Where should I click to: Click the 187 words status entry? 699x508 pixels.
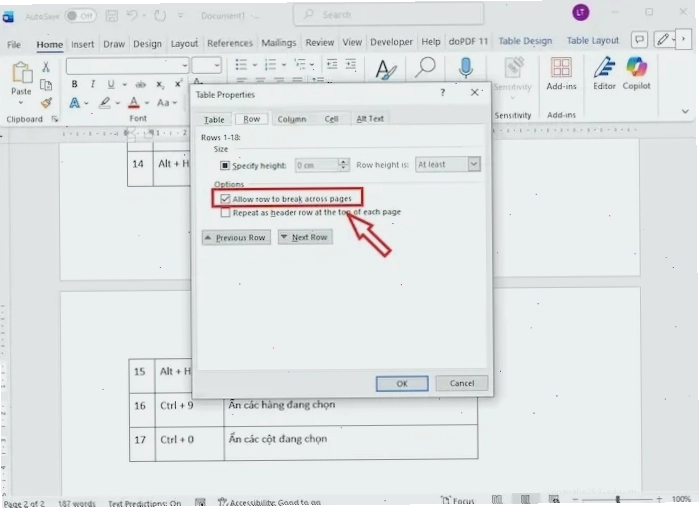coord(77,503)
